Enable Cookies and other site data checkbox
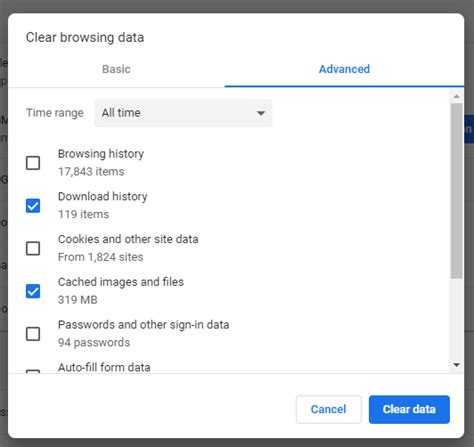474x447 pixels. coord(33,248)
